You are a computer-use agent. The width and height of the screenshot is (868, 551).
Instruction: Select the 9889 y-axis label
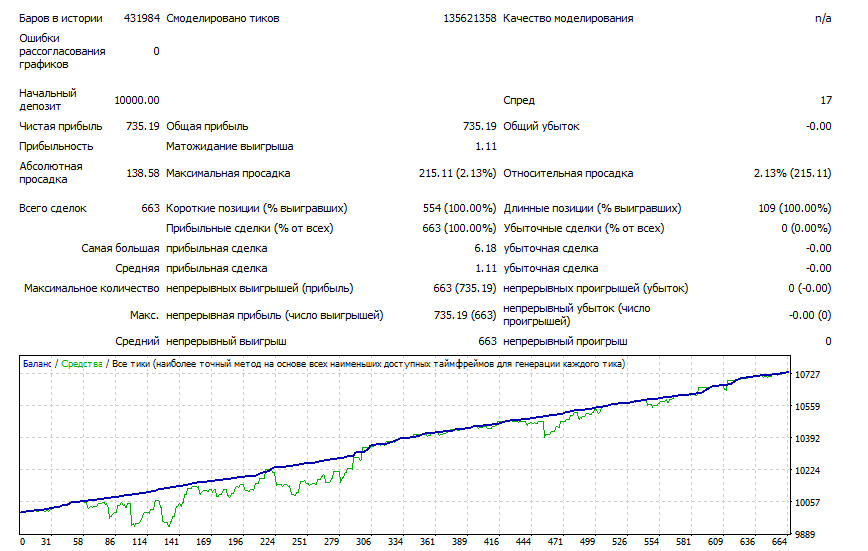[x=805, y=534]
